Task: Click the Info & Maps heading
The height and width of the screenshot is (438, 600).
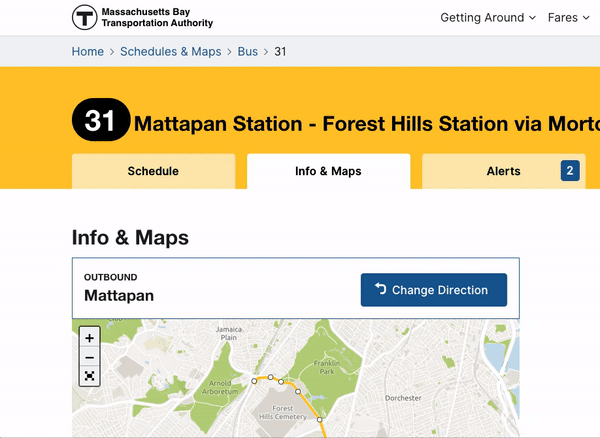Action: (x=130, y=237)
